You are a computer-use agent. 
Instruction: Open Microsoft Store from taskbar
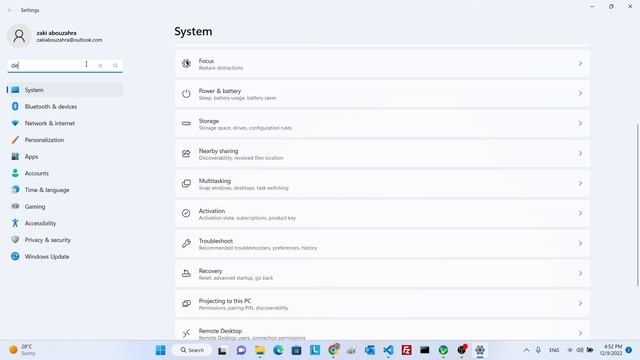296,350
